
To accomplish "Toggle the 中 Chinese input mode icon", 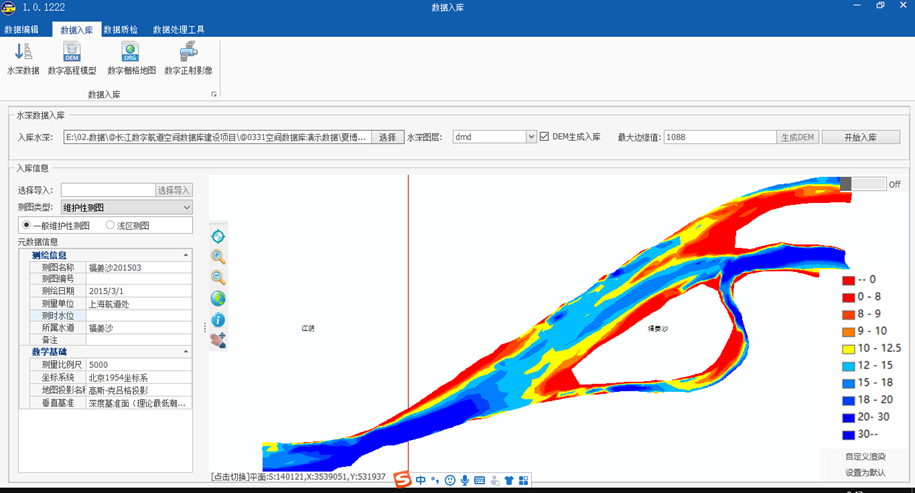I will point(420,480).
